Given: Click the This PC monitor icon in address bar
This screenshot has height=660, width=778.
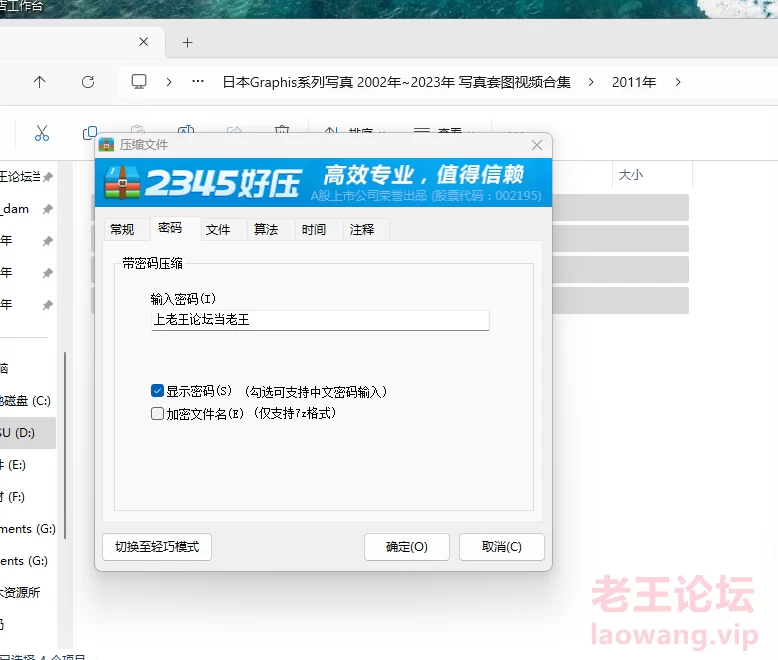Looking at the screenshot, I should pyautogui.click(x=139, y=81).
